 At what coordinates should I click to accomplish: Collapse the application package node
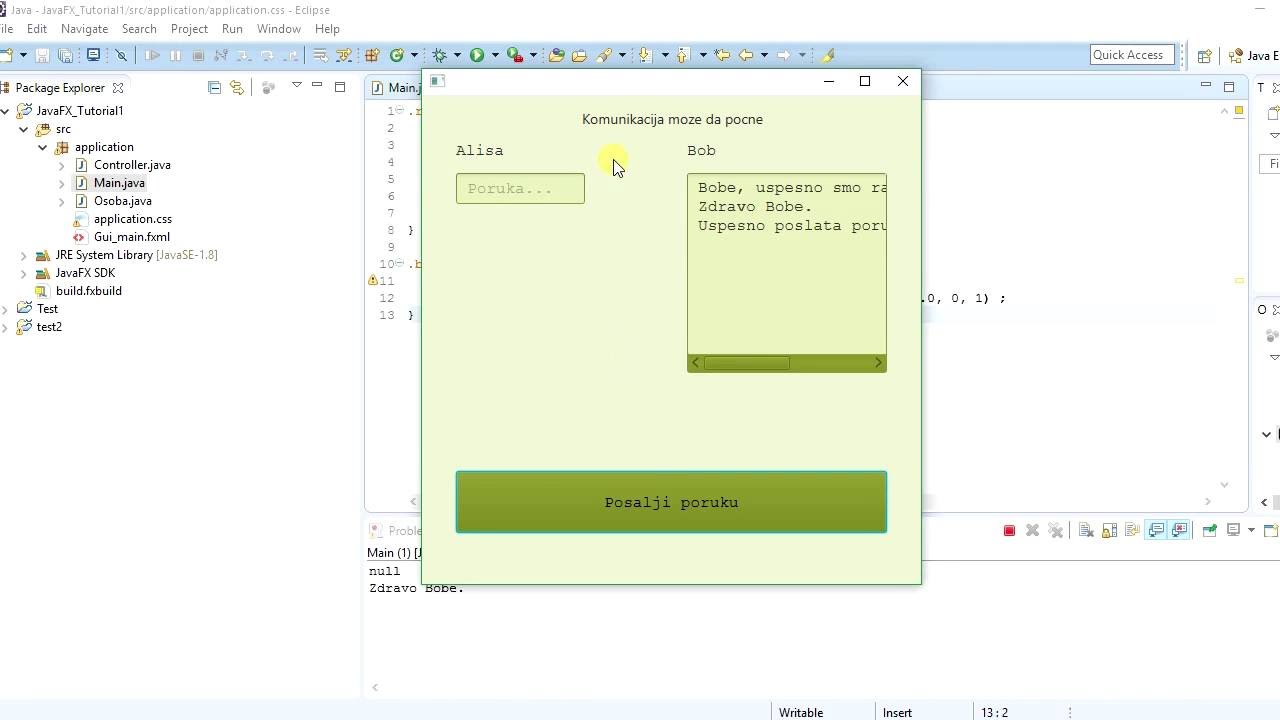click(x=43, y=147)
